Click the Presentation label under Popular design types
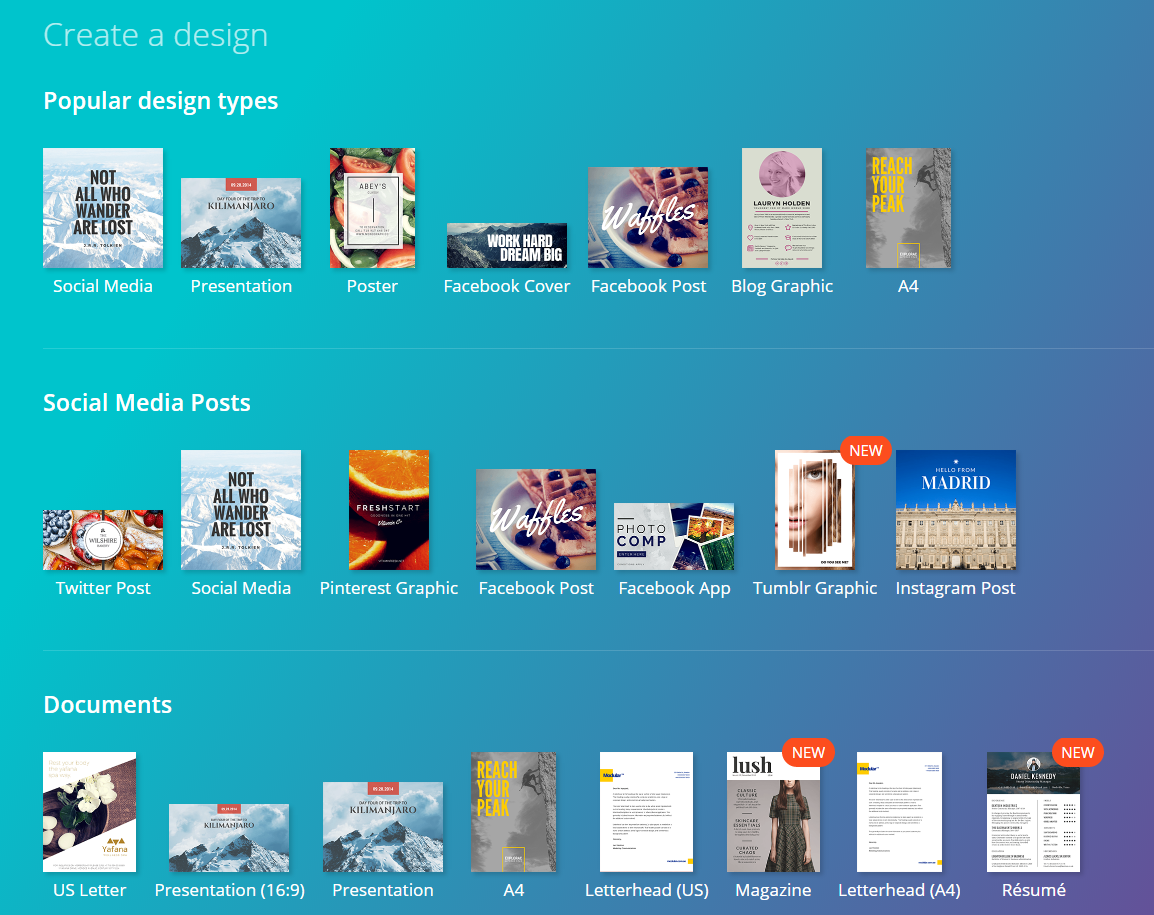1154x915 pixels. click(x=241, y=286)
